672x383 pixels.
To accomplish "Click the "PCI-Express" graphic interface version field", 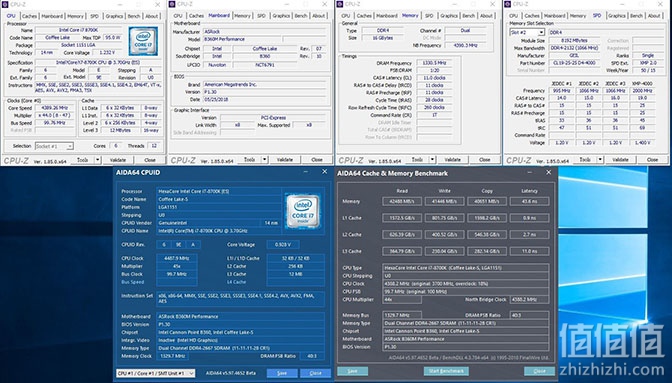I will click(273, 117).
